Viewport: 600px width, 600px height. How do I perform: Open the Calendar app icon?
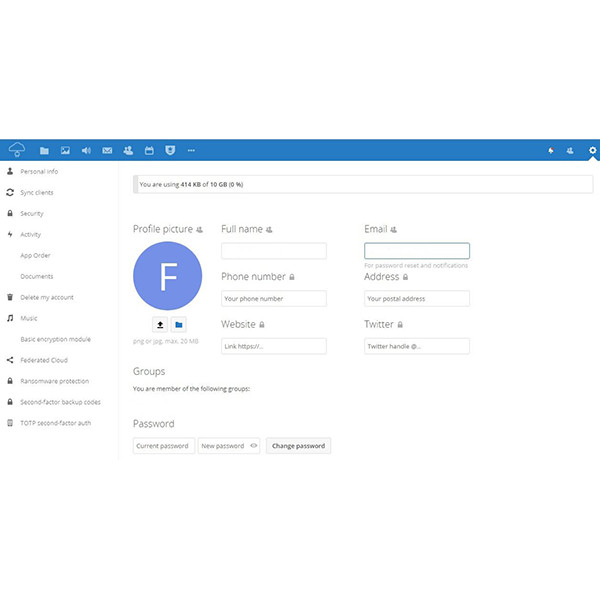click(149, 151)
